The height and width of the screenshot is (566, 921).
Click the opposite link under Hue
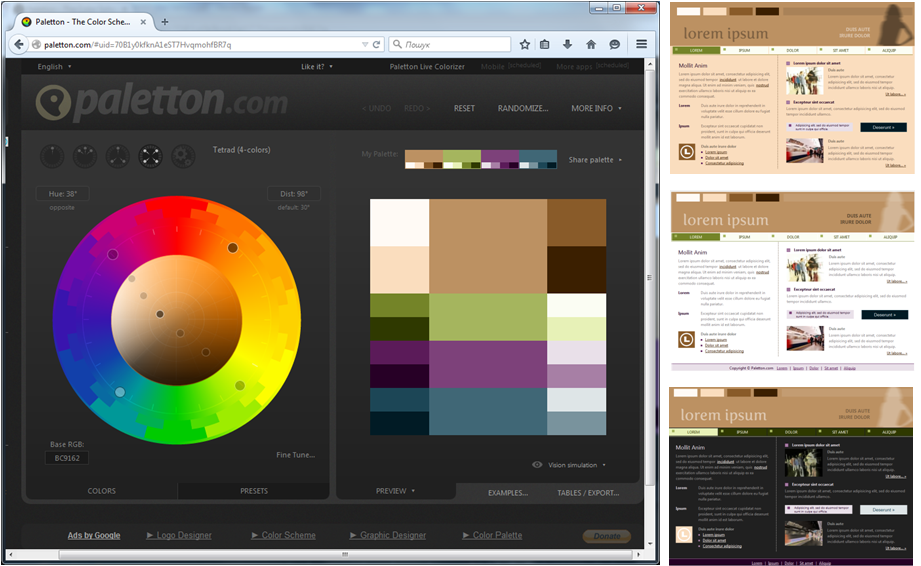(62, 207)
